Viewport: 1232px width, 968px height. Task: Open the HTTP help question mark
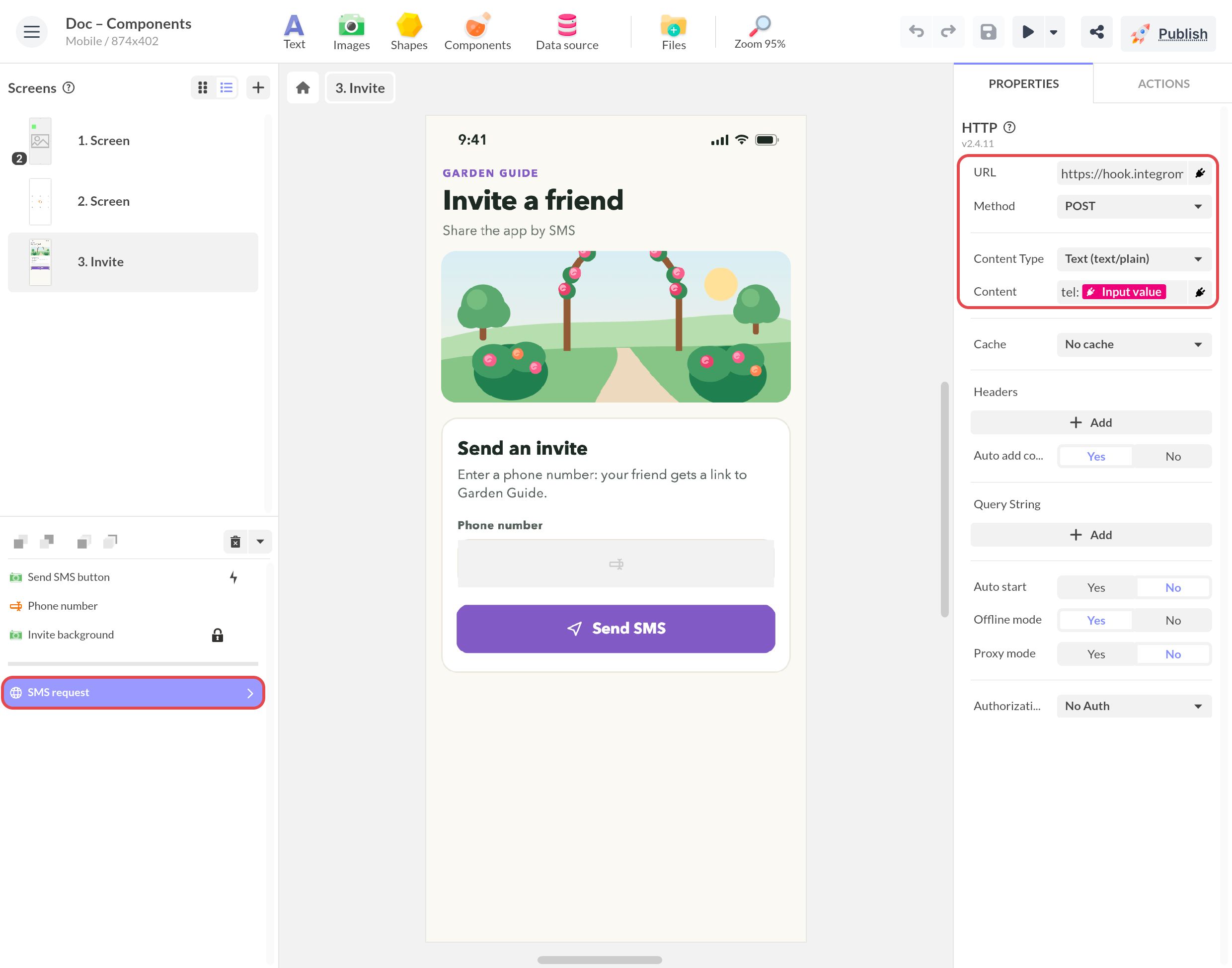(x=1009, y=128)
